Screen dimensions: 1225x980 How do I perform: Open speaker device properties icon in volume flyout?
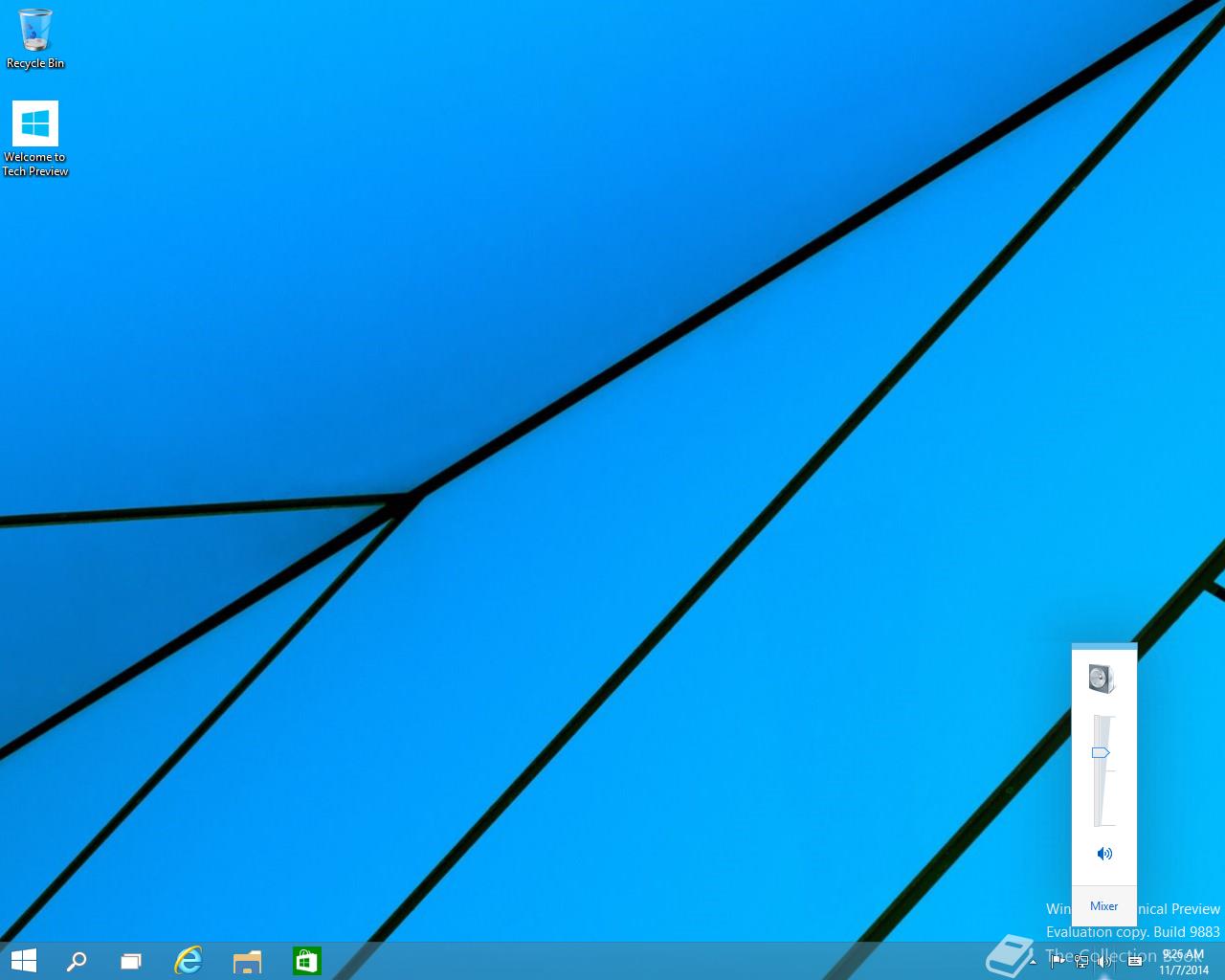click(x=1102, y=679)
